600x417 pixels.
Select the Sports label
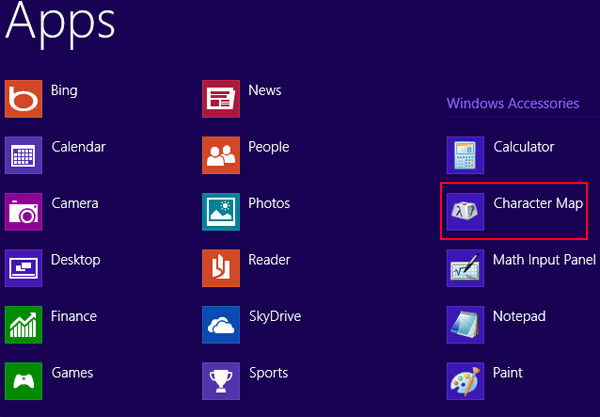269,373
